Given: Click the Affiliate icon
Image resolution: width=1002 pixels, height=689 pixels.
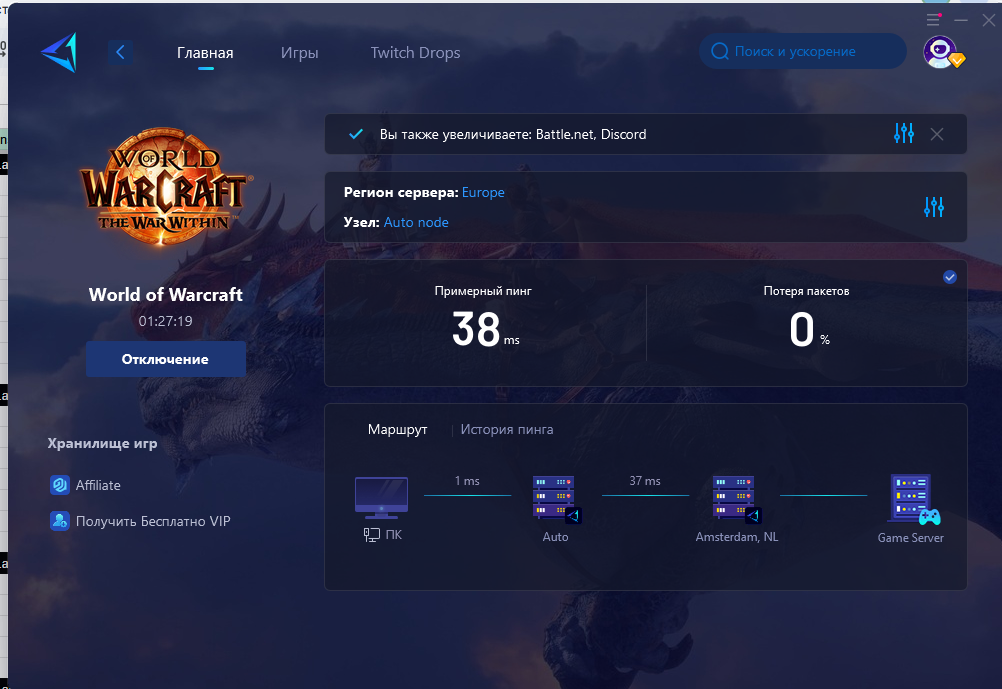Looking at the screenshot, I should point(59,485).
